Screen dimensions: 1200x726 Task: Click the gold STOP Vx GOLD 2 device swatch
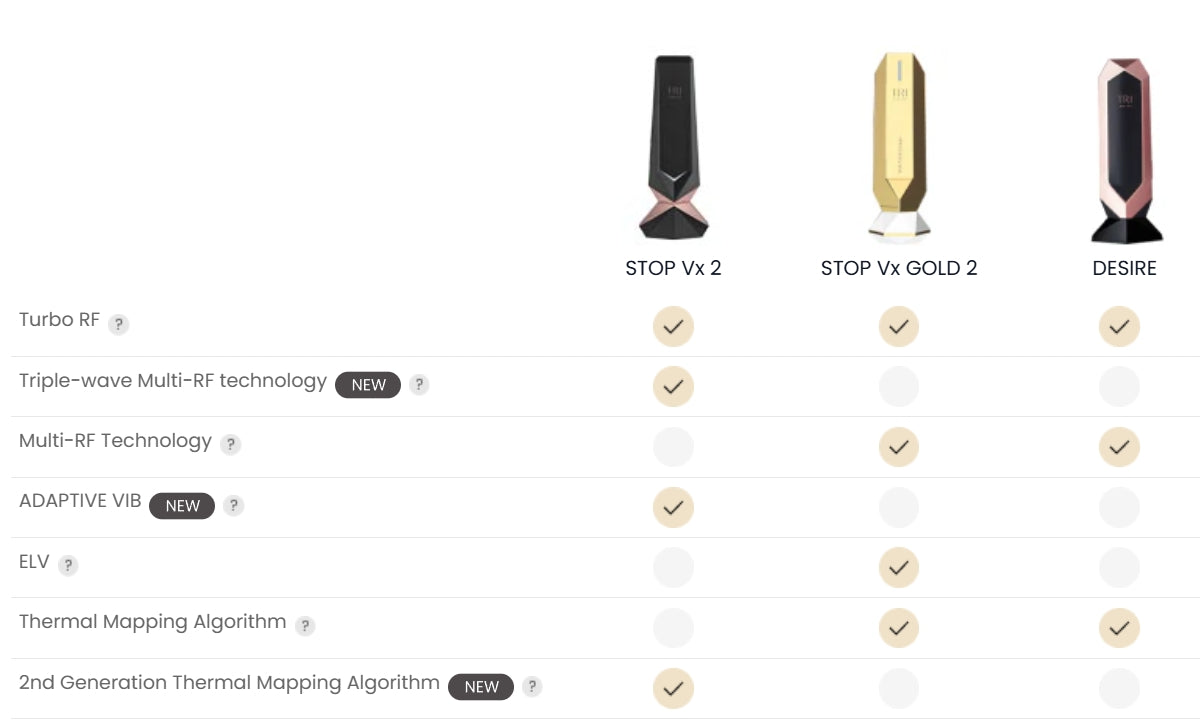click(898, 145)
